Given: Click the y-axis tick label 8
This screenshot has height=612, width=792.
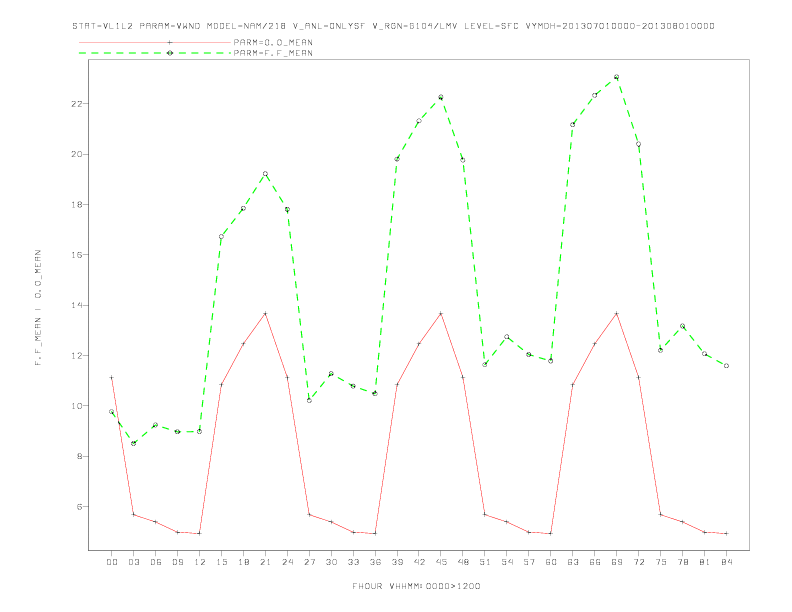Looking at the screenshot, I should [x=81, y=456].
